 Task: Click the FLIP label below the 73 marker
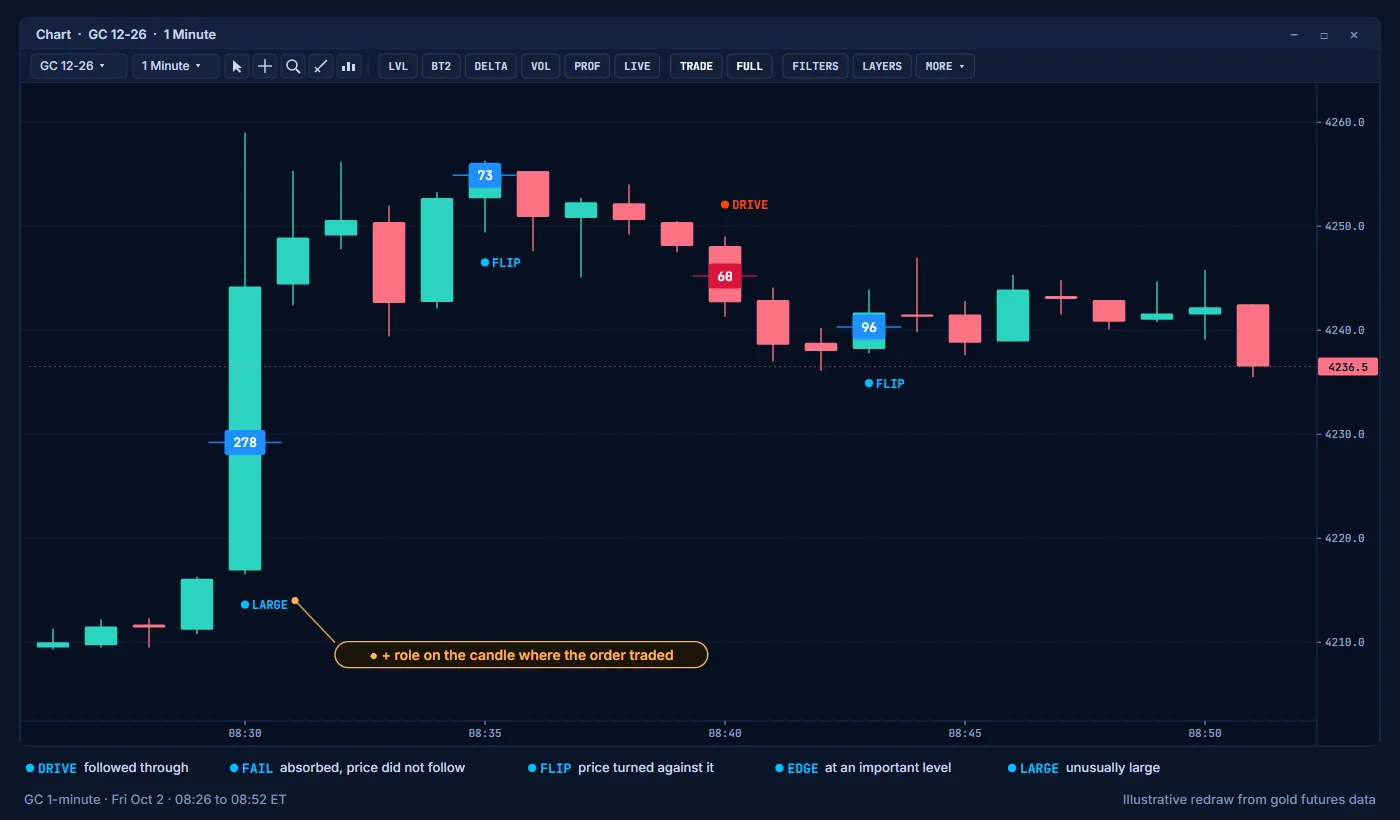click(501, 263)
